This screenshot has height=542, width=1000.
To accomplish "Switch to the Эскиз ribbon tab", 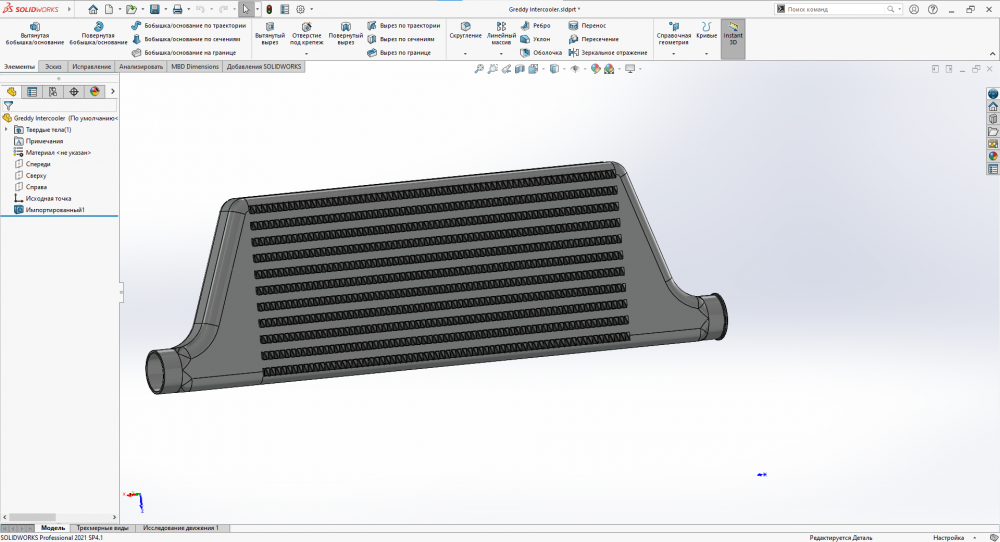I will point(53,66).
